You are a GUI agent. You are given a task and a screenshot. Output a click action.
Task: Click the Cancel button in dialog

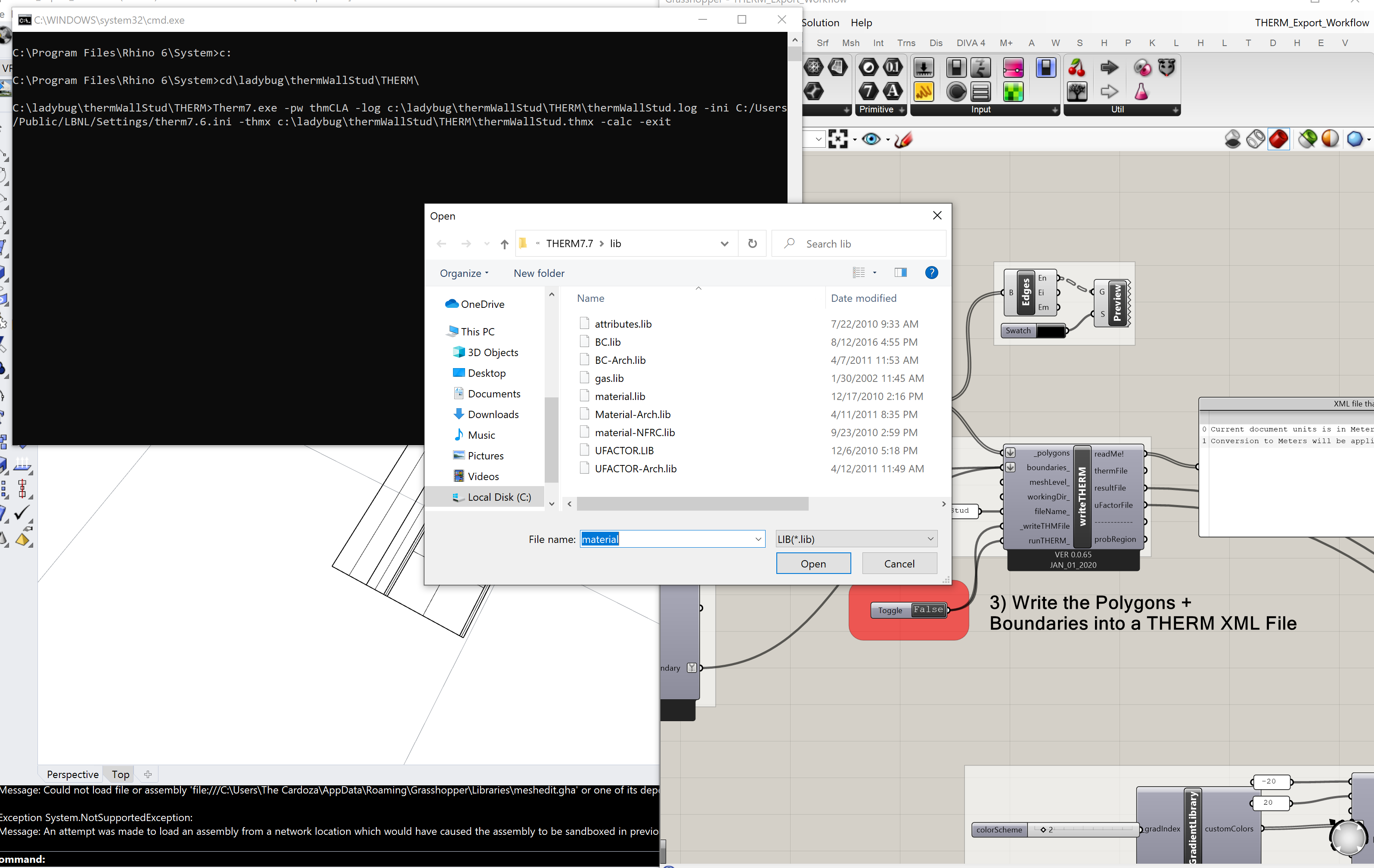pyautogui.click(x=899, y=563)
